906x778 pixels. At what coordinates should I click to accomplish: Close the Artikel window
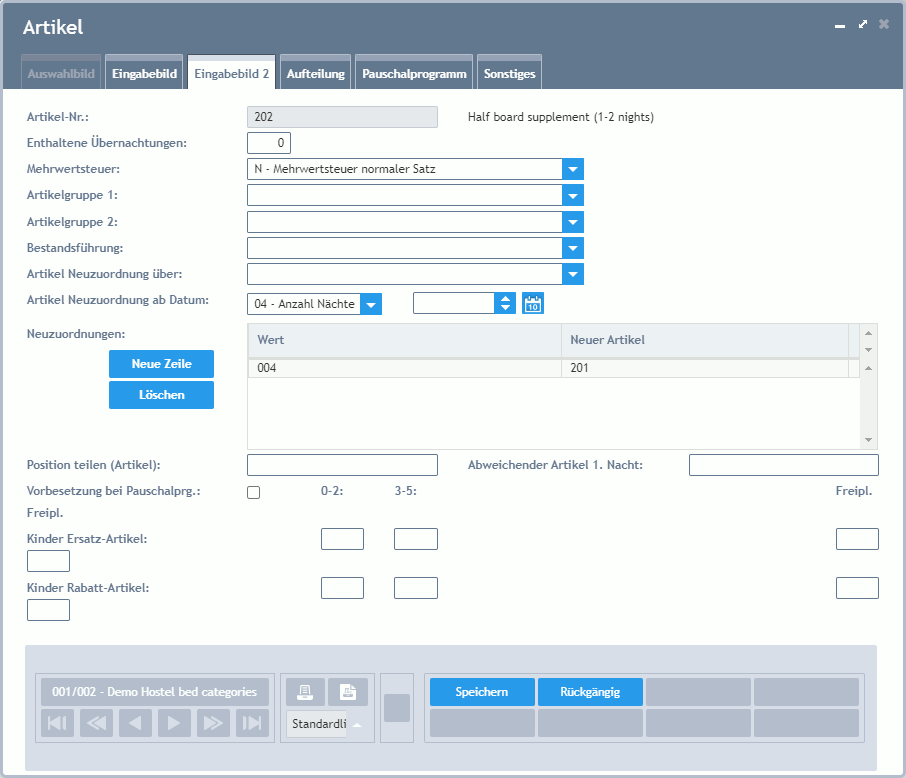(x=884, y=24)
